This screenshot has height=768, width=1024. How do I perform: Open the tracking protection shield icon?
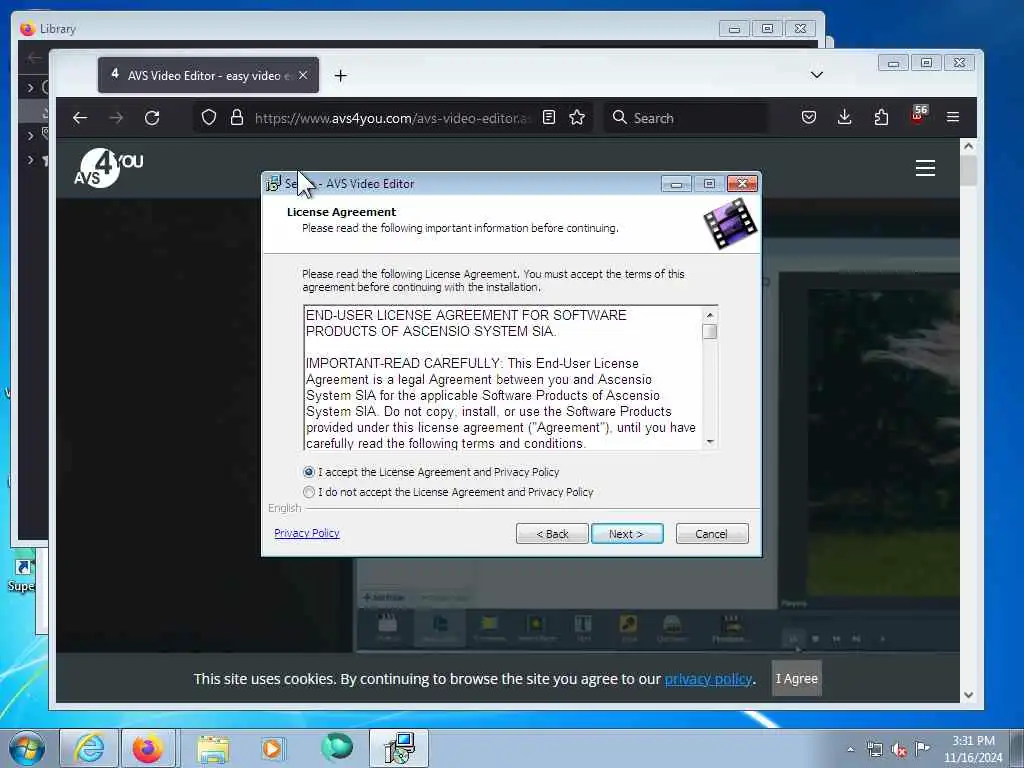coord(208,118)
